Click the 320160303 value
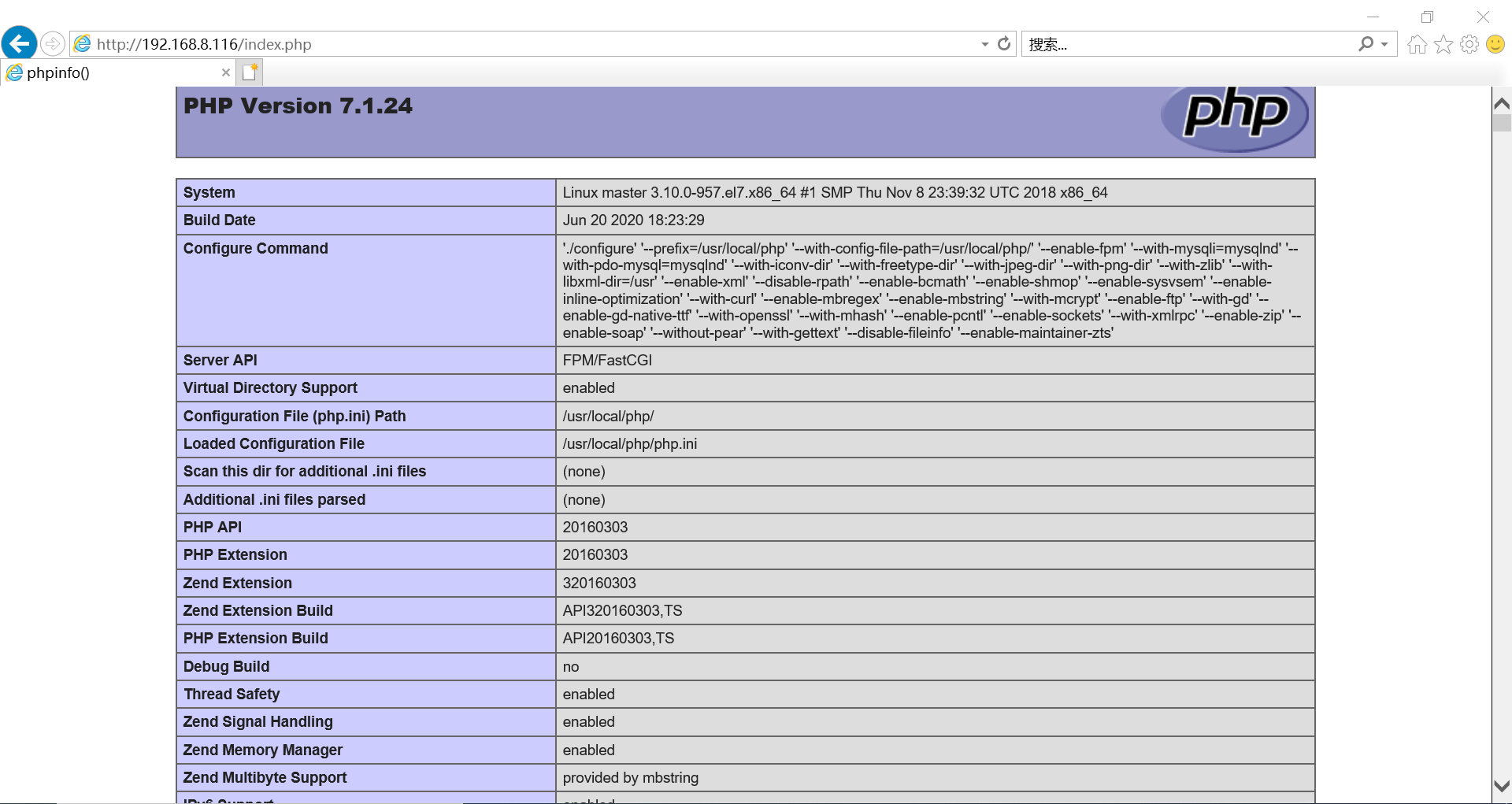 coord(599,583)
